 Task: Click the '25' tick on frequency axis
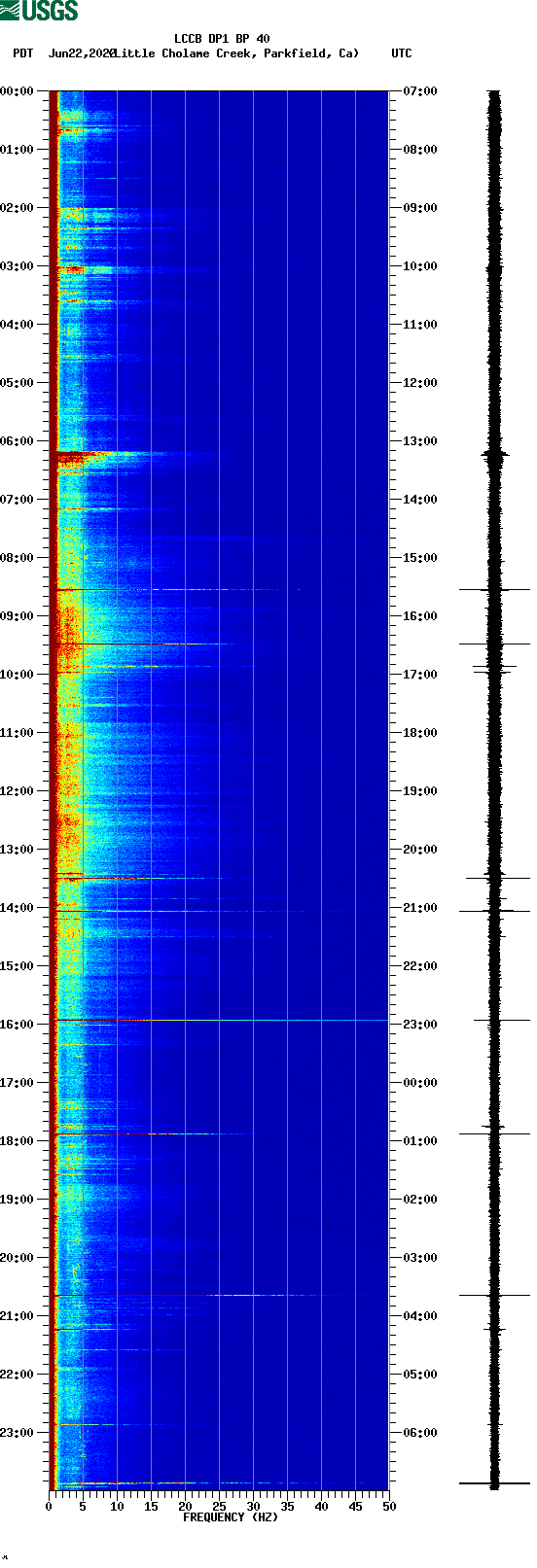coord(219,1507)
